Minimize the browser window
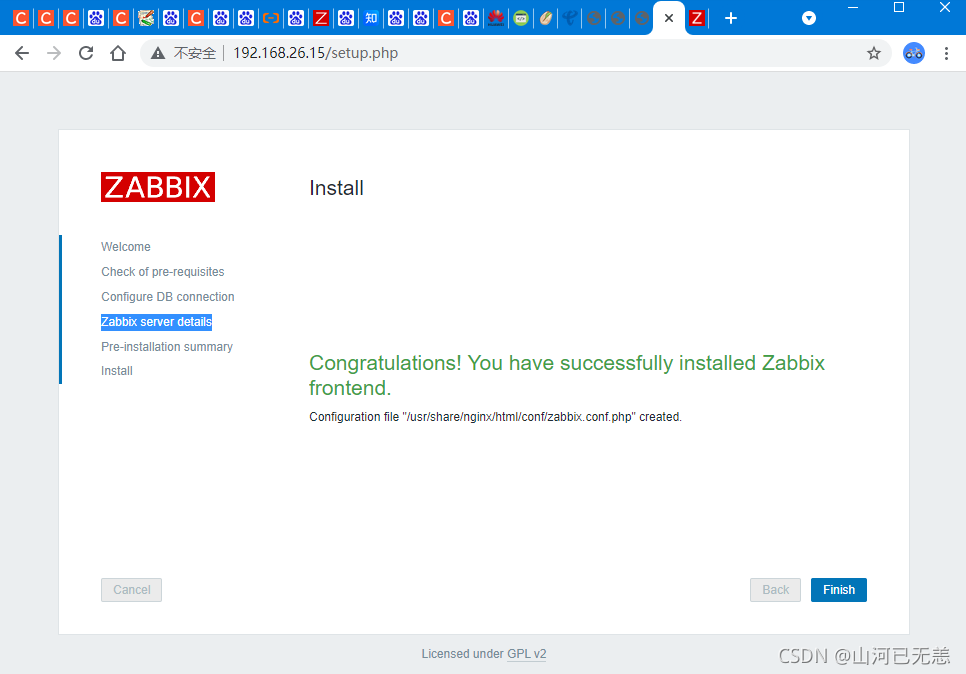Viewport: 966px width, 674px height. pyautogui.click(x=853, y=7)
